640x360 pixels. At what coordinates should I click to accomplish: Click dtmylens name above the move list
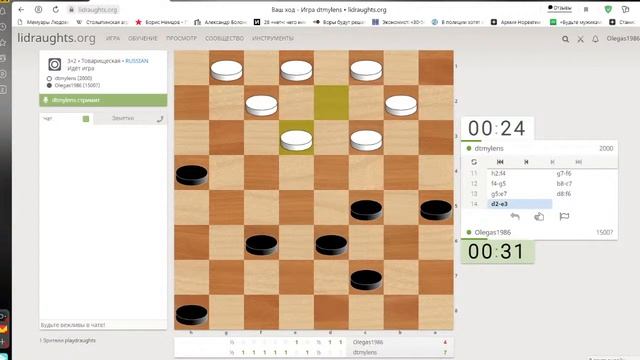[x=489, y=148]
